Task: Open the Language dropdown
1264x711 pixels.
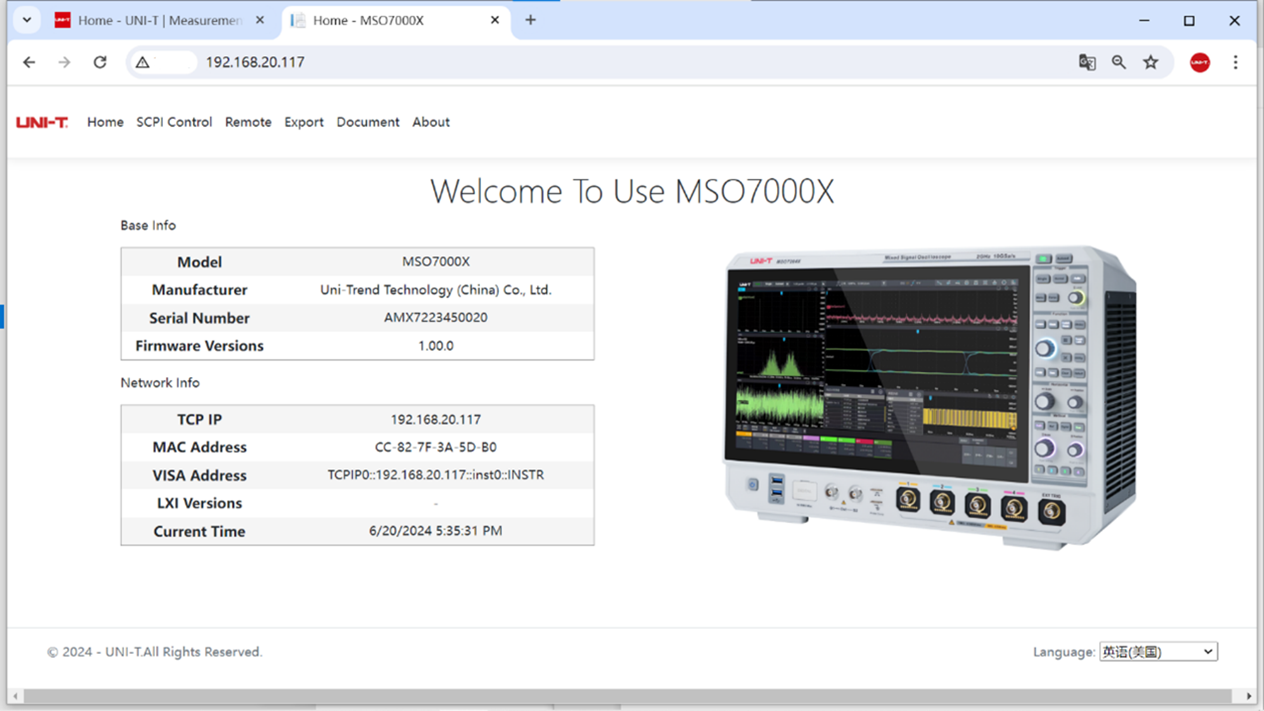Action: pos(1158,652)
